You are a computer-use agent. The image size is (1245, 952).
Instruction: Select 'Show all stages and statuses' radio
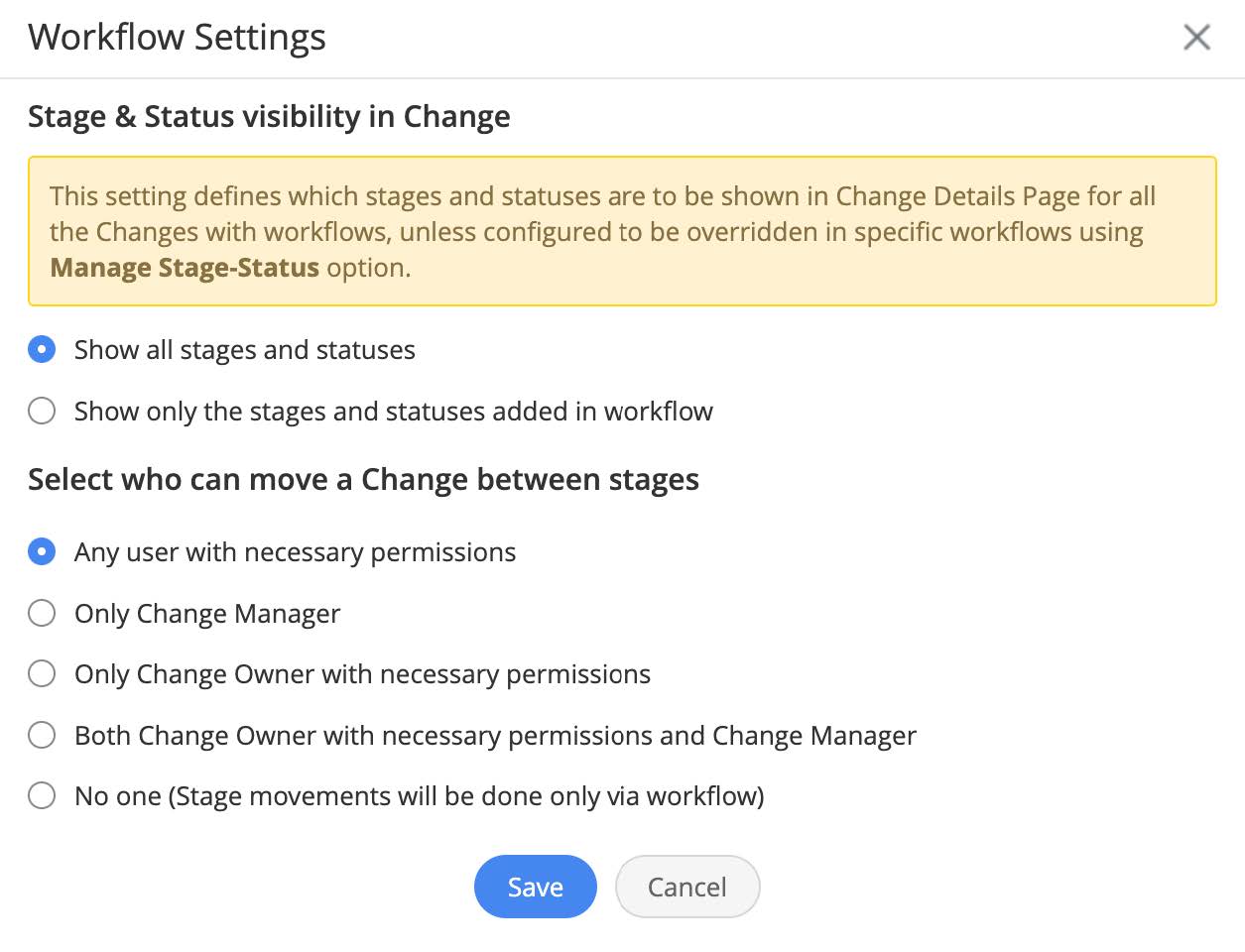[42, 350]
